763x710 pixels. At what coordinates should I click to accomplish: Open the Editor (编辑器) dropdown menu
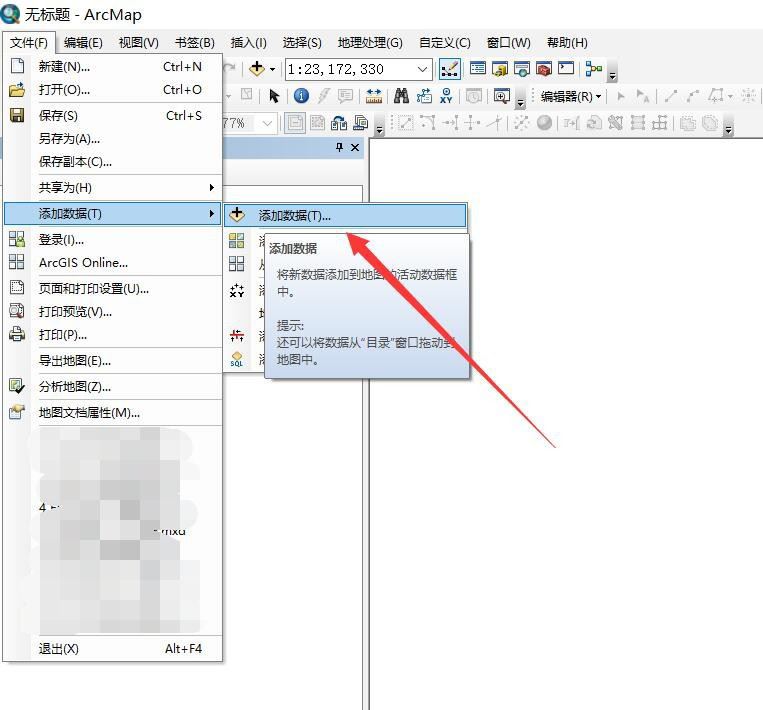[571, 96]
